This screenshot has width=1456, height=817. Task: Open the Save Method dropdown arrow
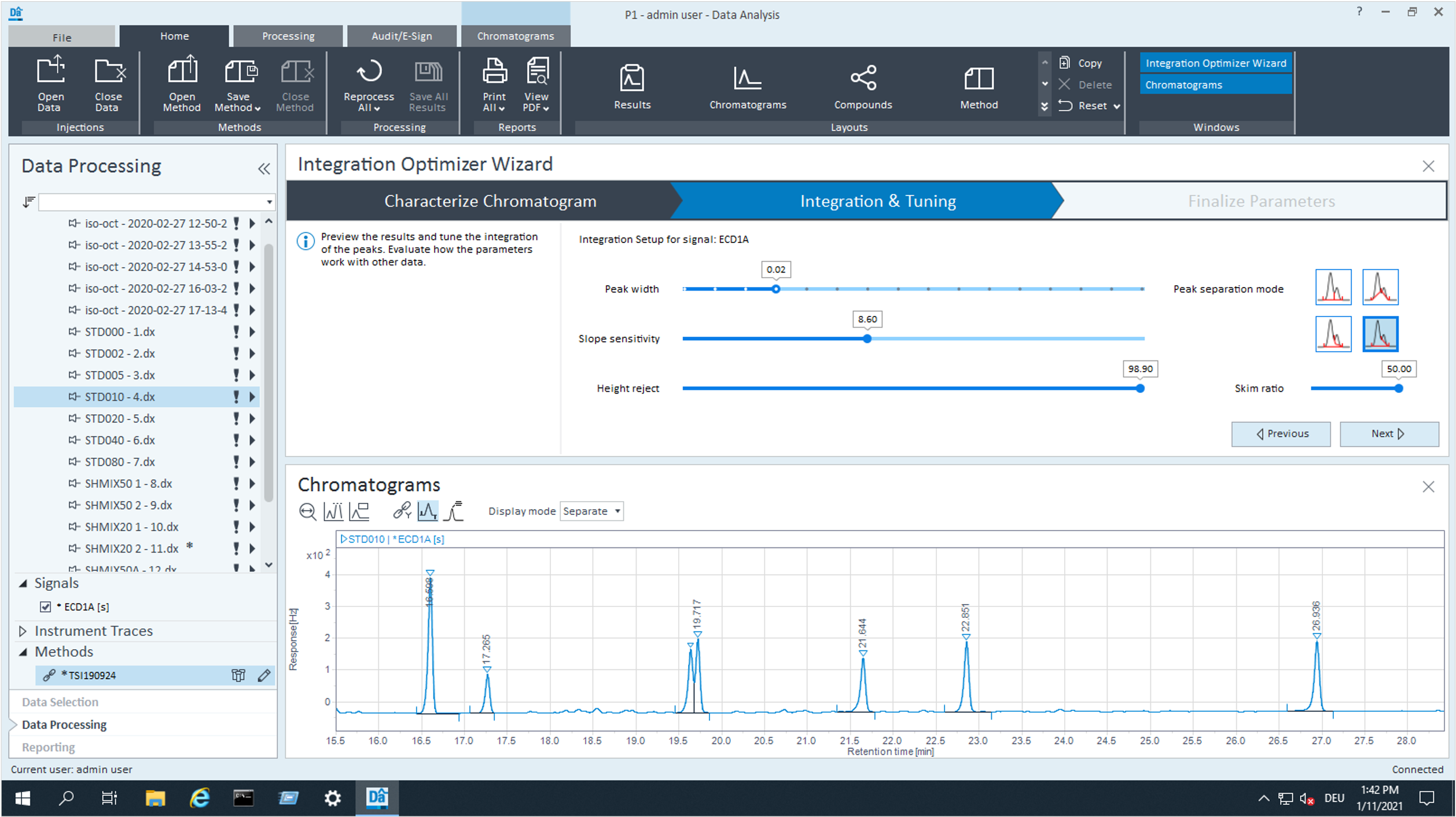[258, 109]
